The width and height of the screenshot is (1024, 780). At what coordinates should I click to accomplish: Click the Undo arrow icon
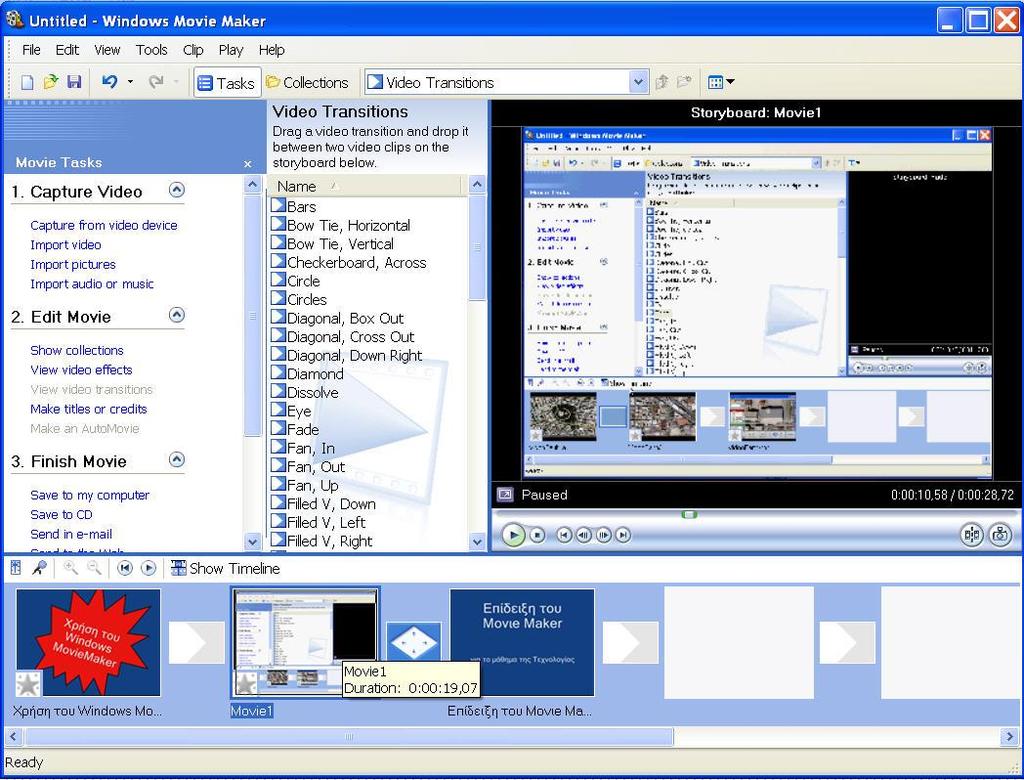pos(110,82)
